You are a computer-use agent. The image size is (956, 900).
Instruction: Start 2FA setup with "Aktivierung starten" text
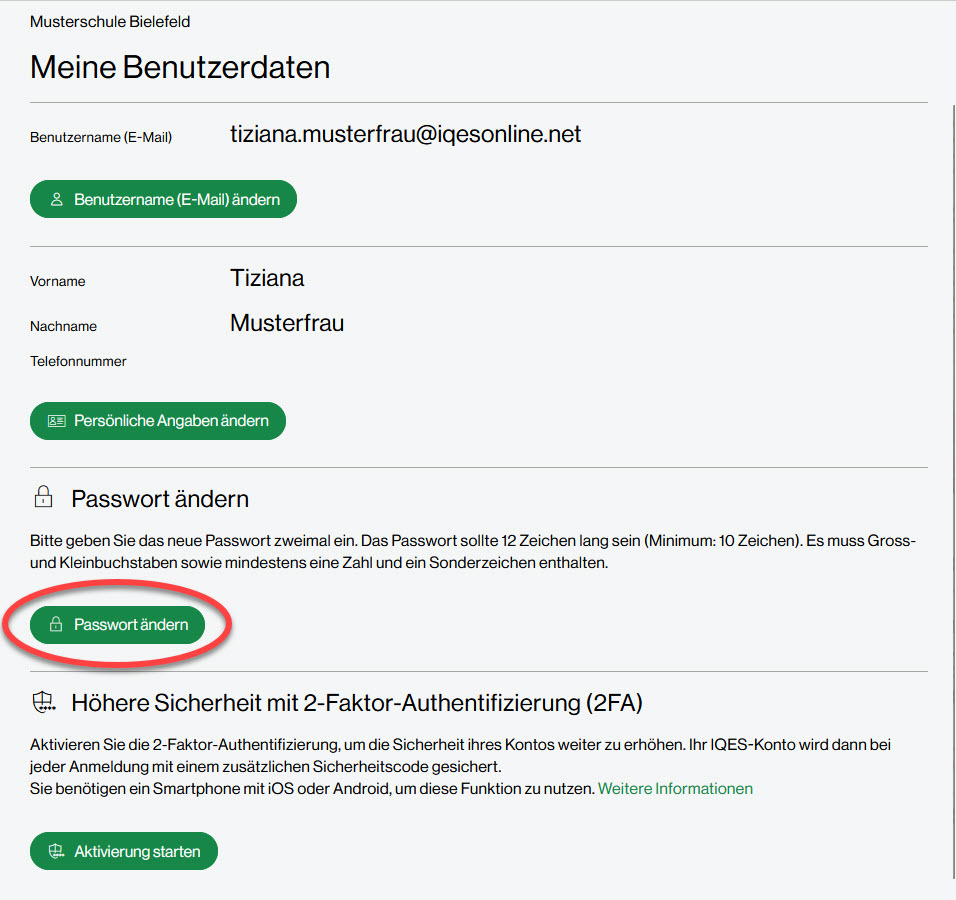point(137,852)
